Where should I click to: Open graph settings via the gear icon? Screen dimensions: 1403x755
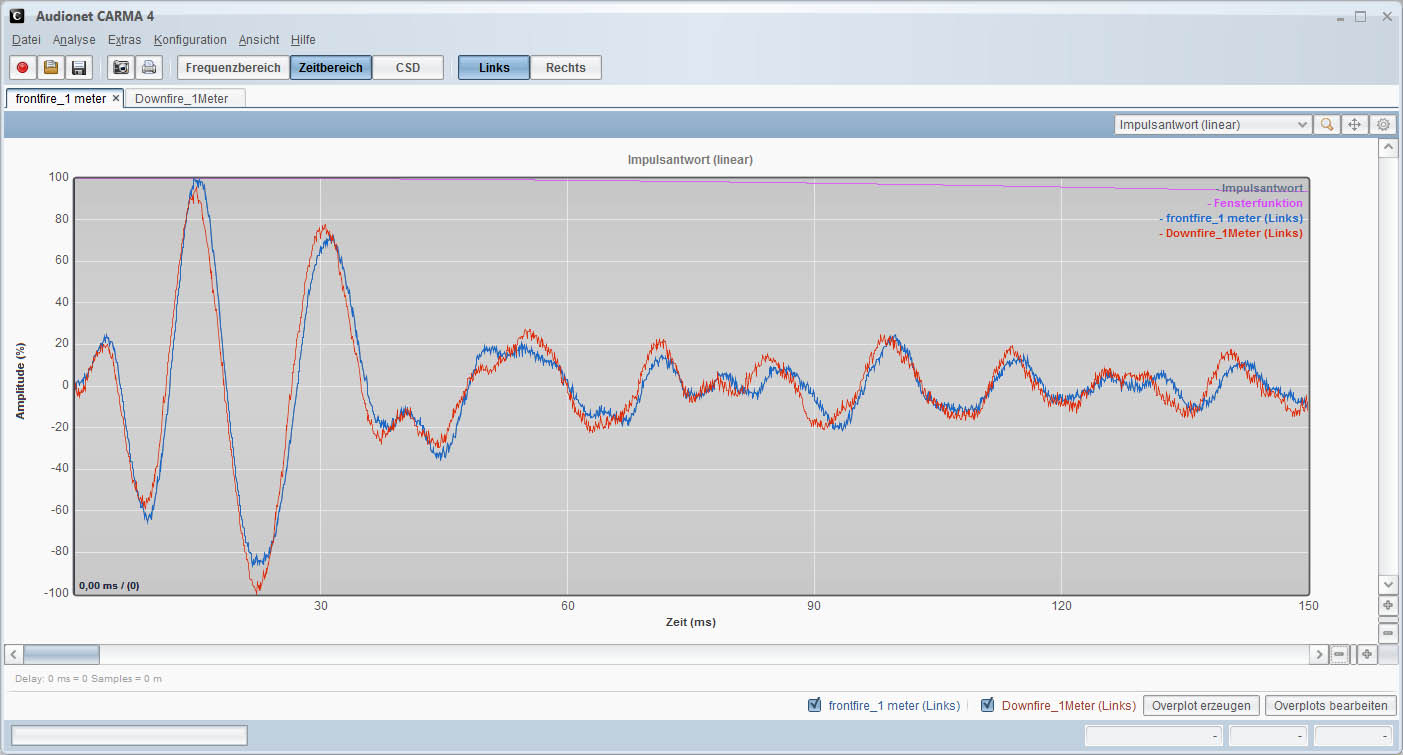tap(1383, 125)
